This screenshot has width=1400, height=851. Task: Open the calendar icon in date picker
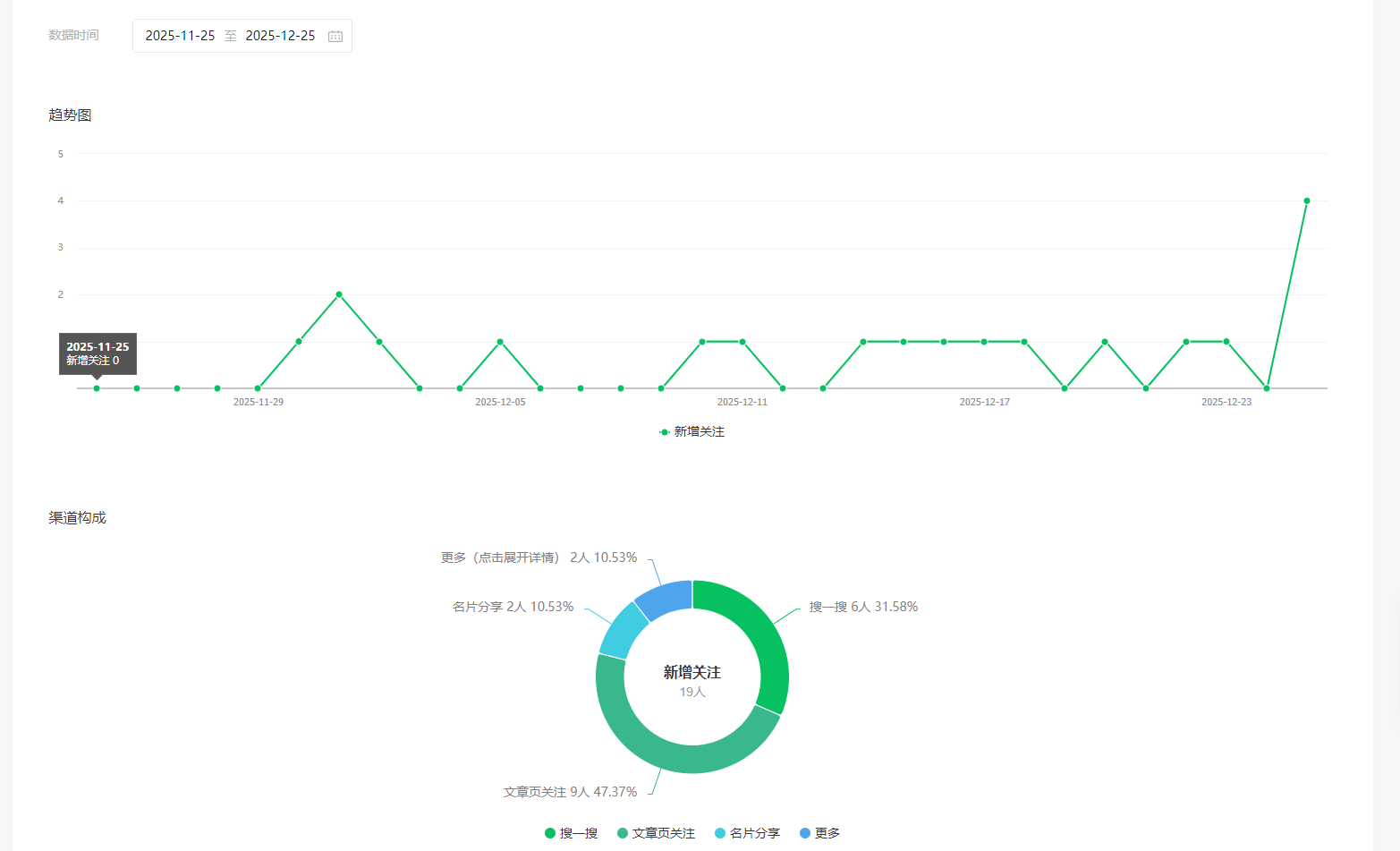[335, 37]
